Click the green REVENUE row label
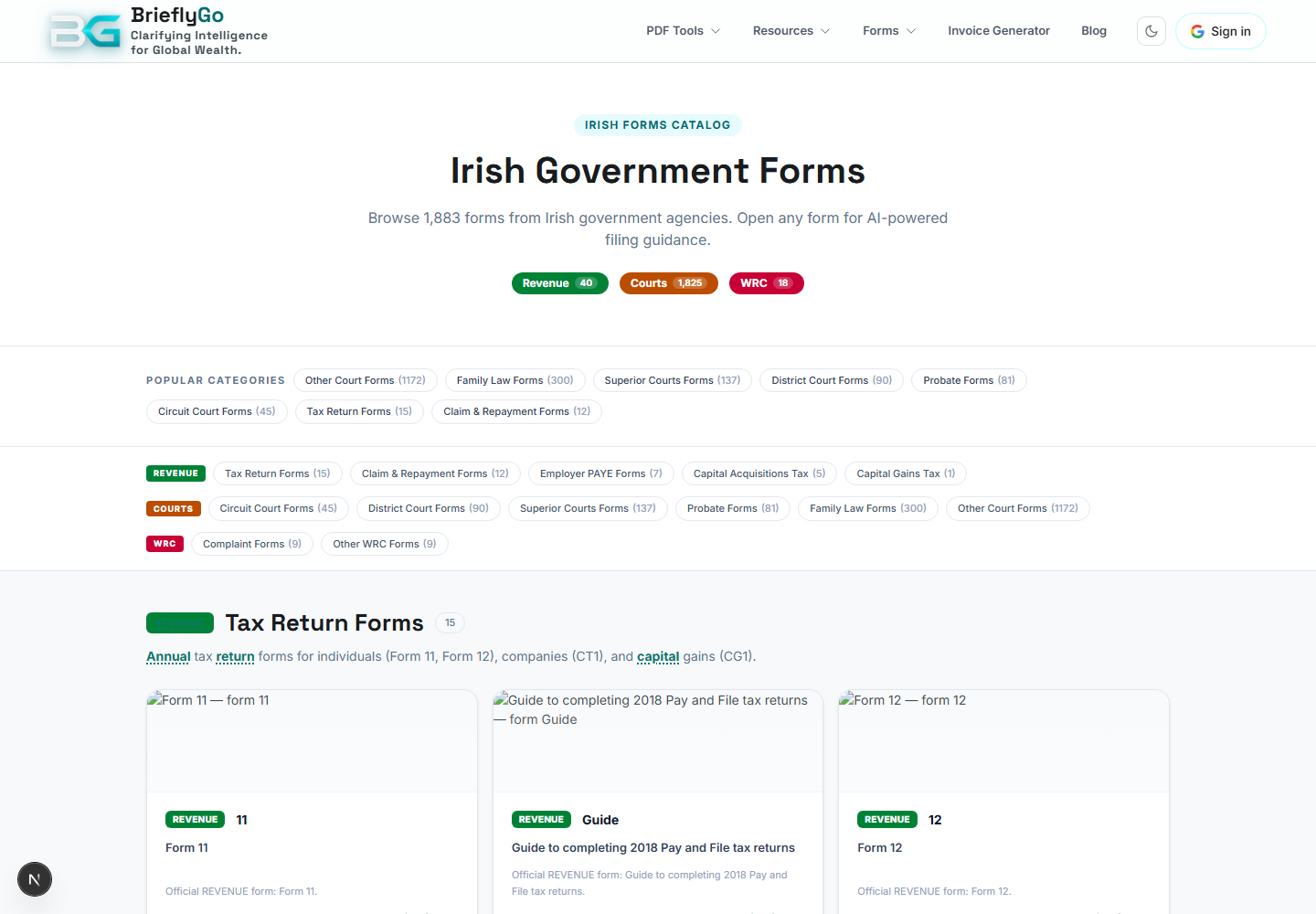The width and height of the screenshot is (1316, 914). coord(175,473)
